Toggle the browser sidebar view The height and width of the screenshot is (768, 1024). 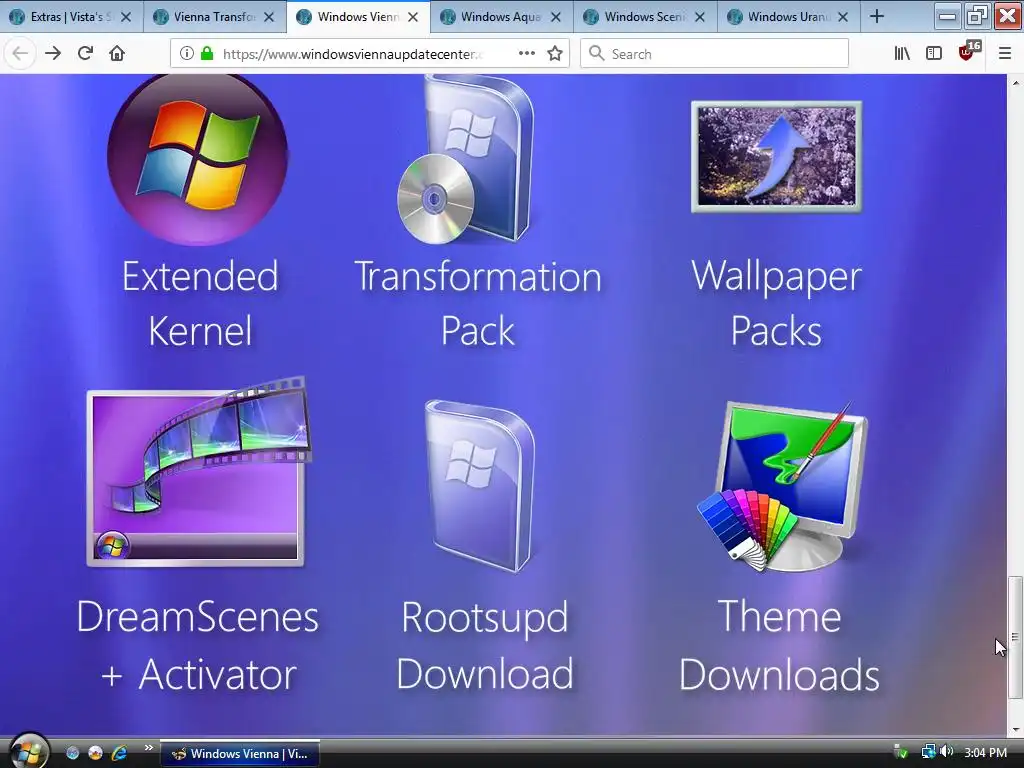(934, 54)
